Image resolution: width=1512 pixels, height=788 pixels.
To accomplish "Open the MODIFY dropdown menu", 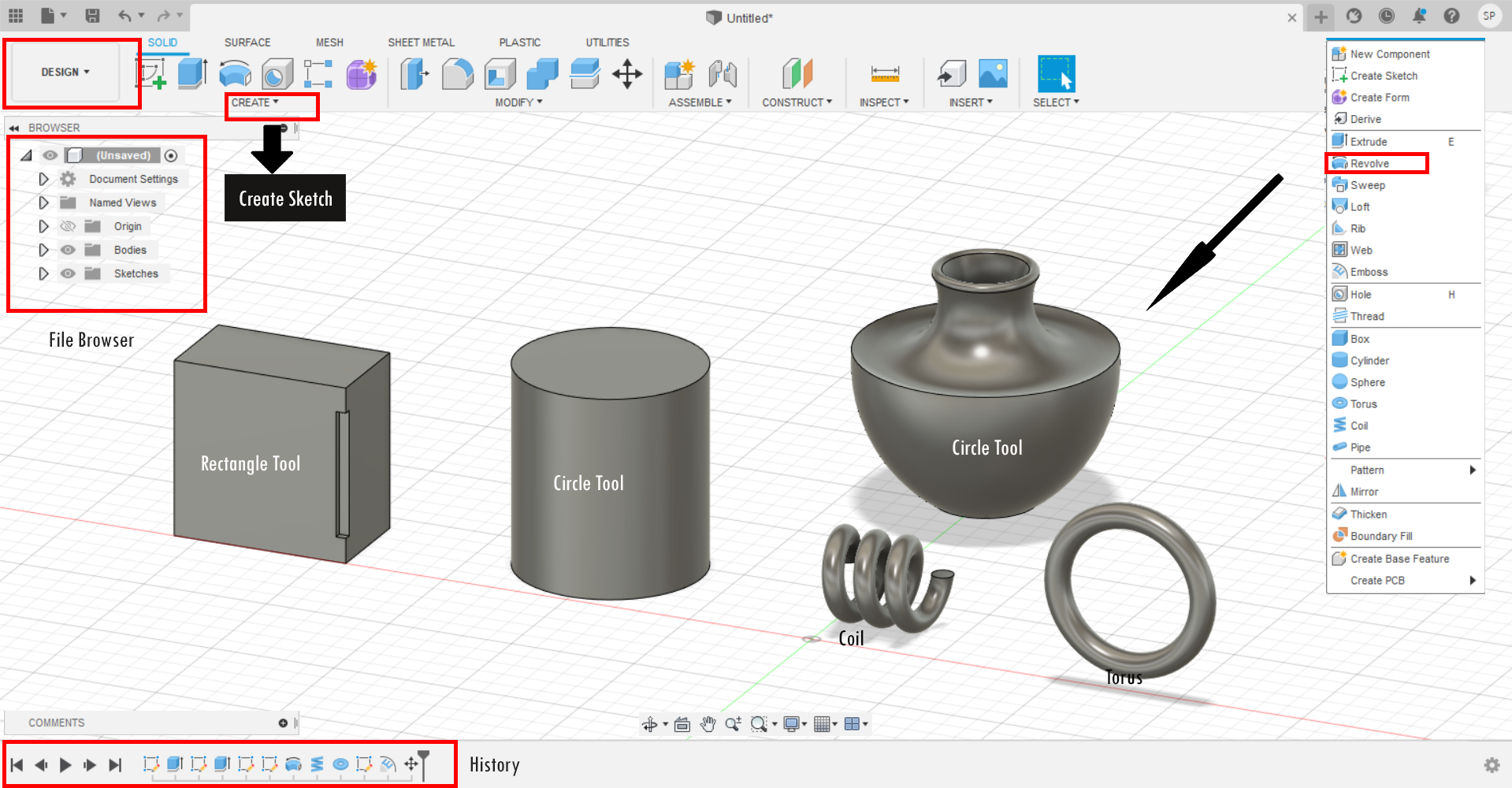I will 519,102.
